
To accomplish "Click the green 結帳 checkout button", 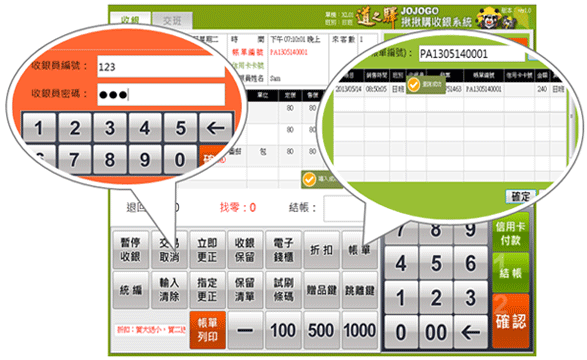I will tap(511, 272).
